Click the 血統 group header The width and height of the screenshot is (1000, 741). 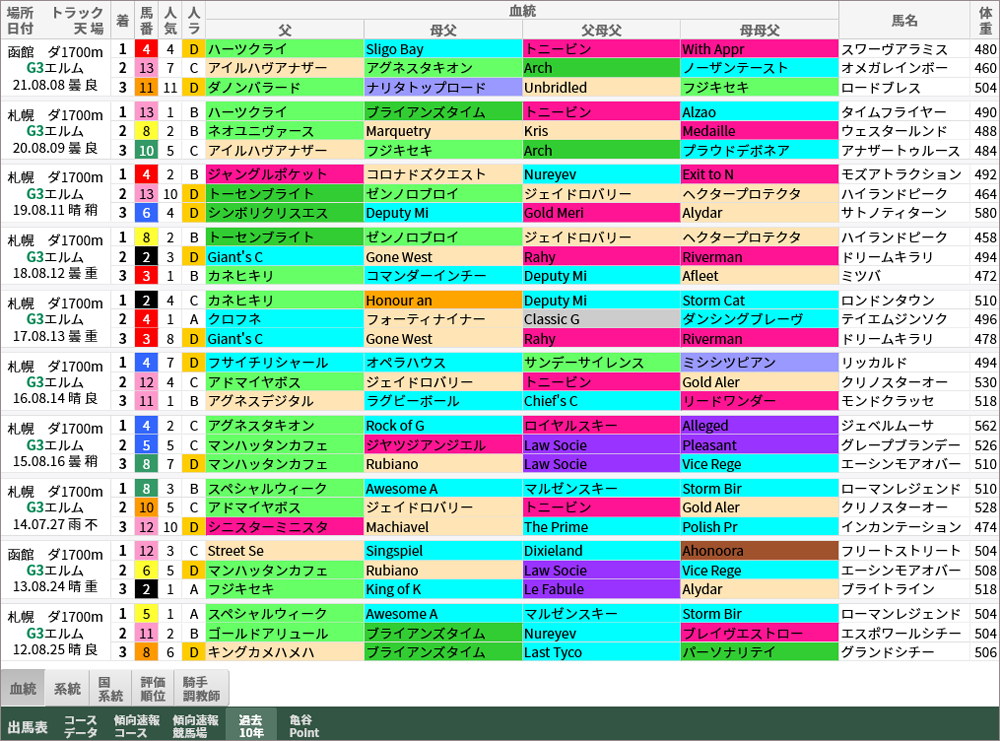pos(522,10)
